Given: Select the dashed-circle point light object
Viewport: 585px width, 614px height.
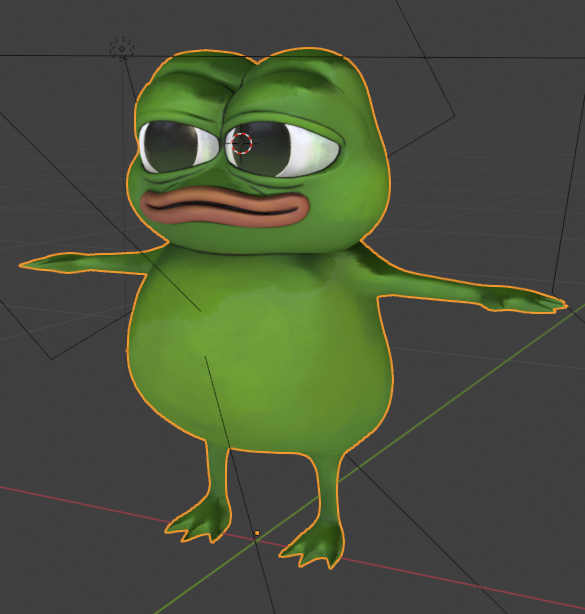Looking at the screenshot, I should (122, 49).
